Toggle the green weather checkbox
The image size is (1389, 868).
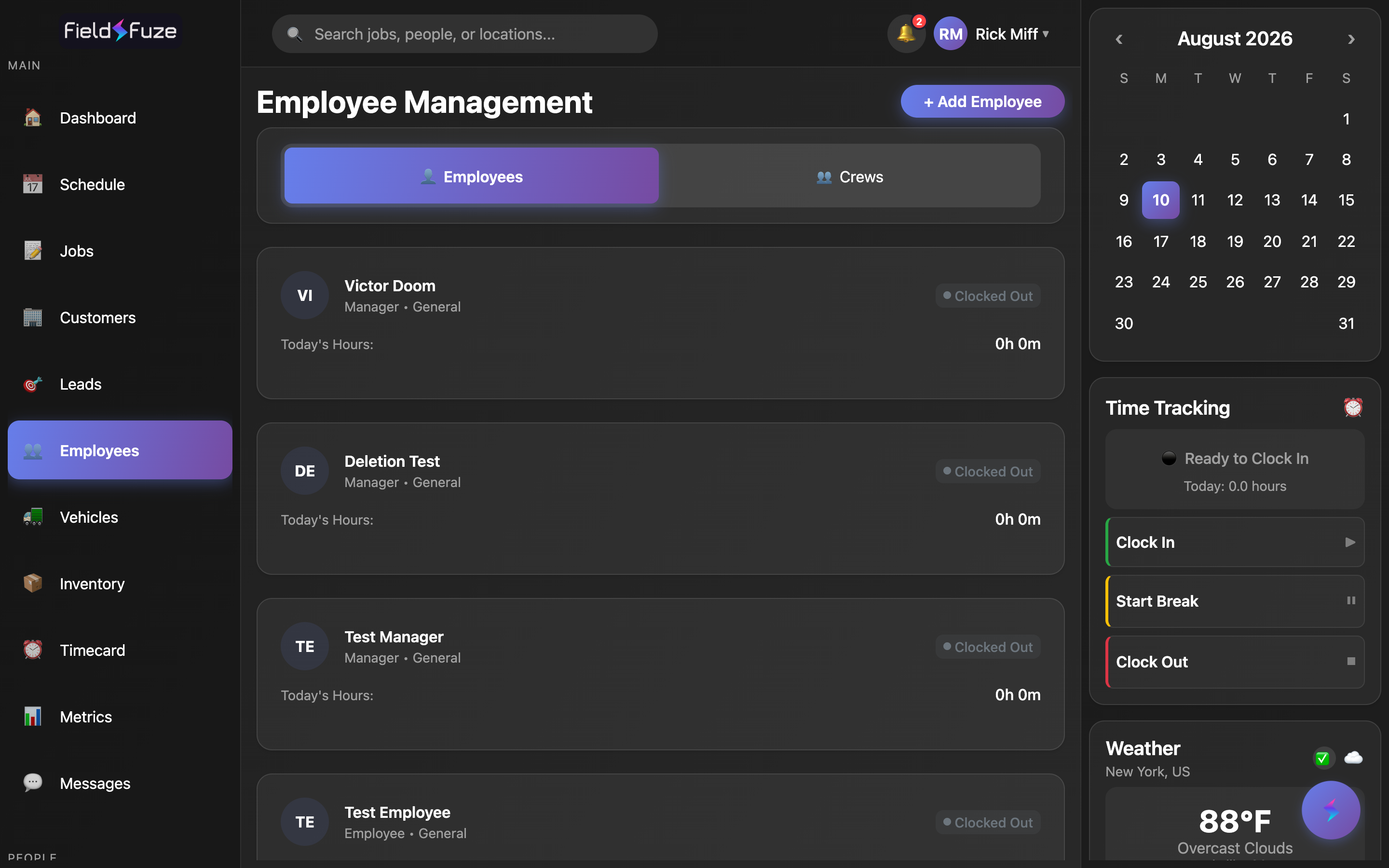1322,759
